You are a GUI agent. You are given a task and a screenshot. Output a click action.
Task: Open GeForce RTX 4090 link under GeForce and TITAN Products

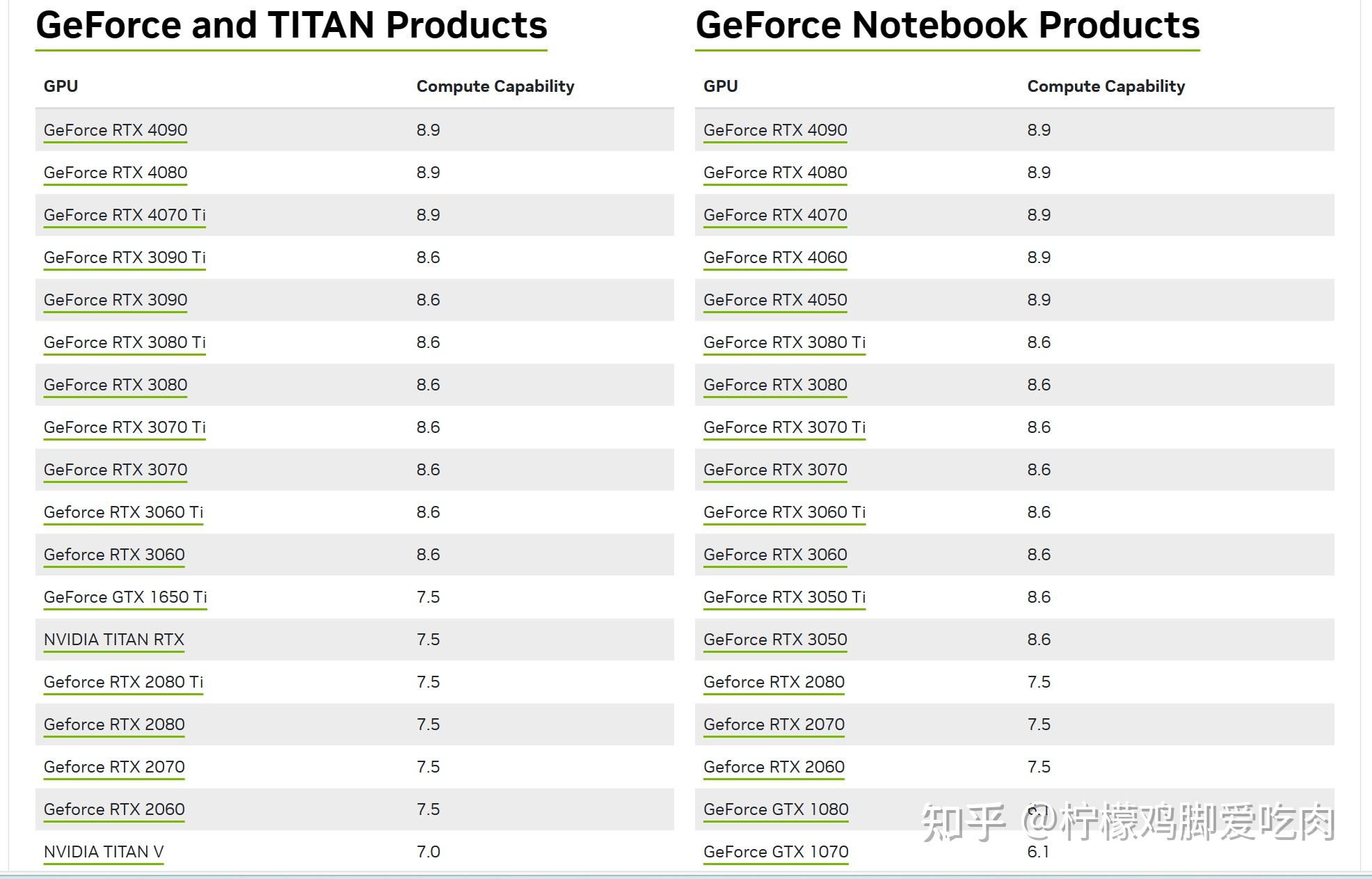pyautogui.click(x=115, y=130)
